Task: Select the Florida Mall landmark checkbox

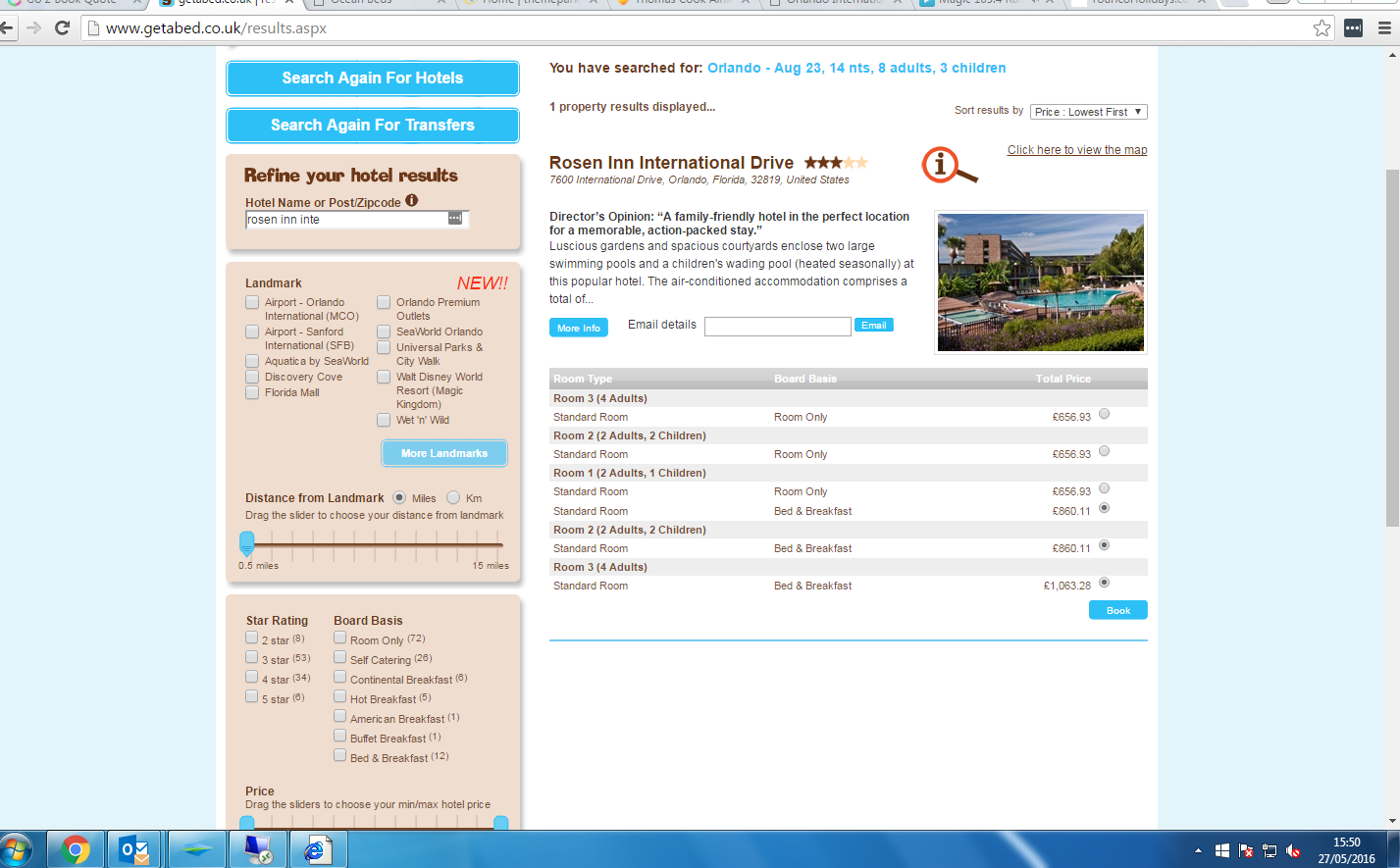Action: 252,392
